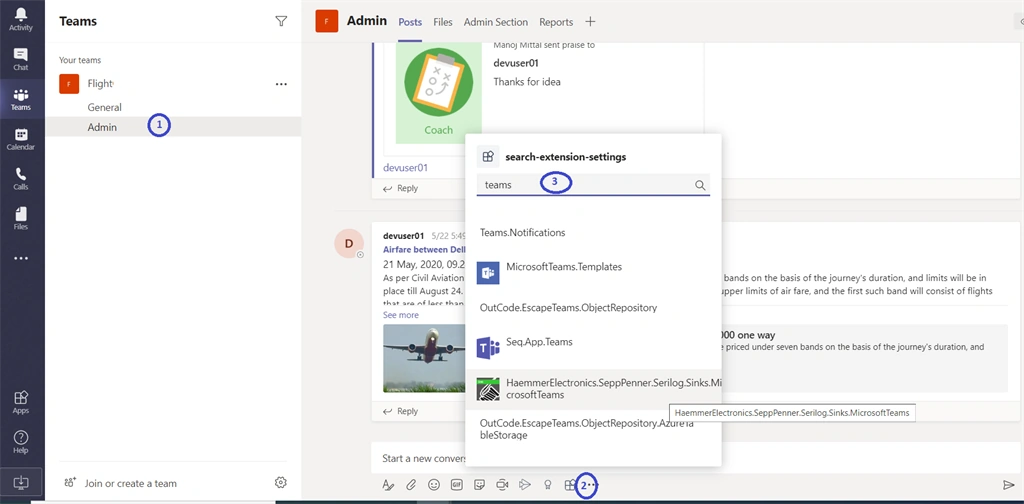Open the Airfare between Delhi headline link

click(424, 249)
